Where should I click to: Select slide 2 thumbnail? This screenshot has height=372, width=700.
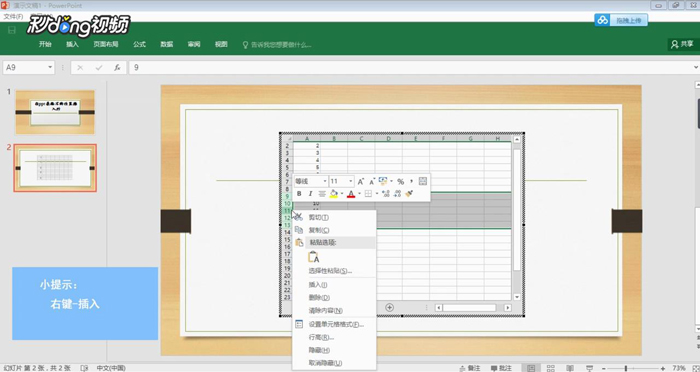click(55, 168)
